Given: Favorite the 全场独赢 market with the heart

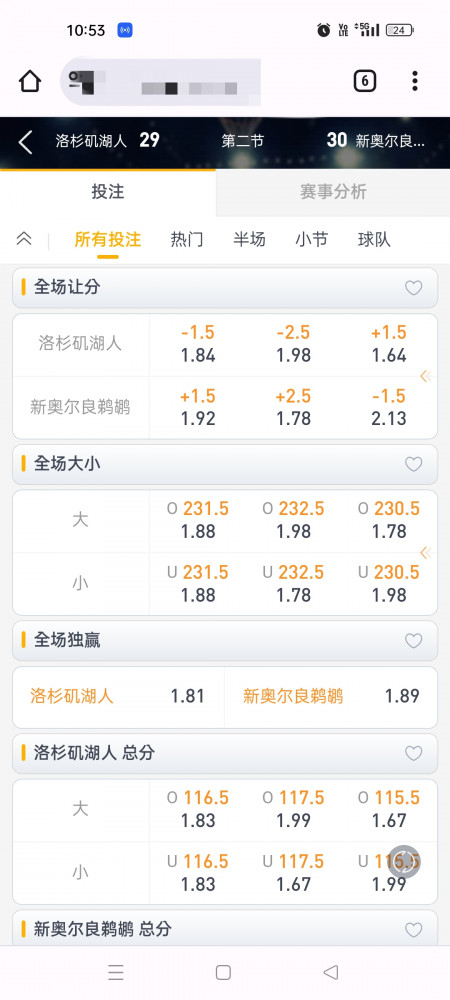Looking at the screenshot, I should 414,640.
